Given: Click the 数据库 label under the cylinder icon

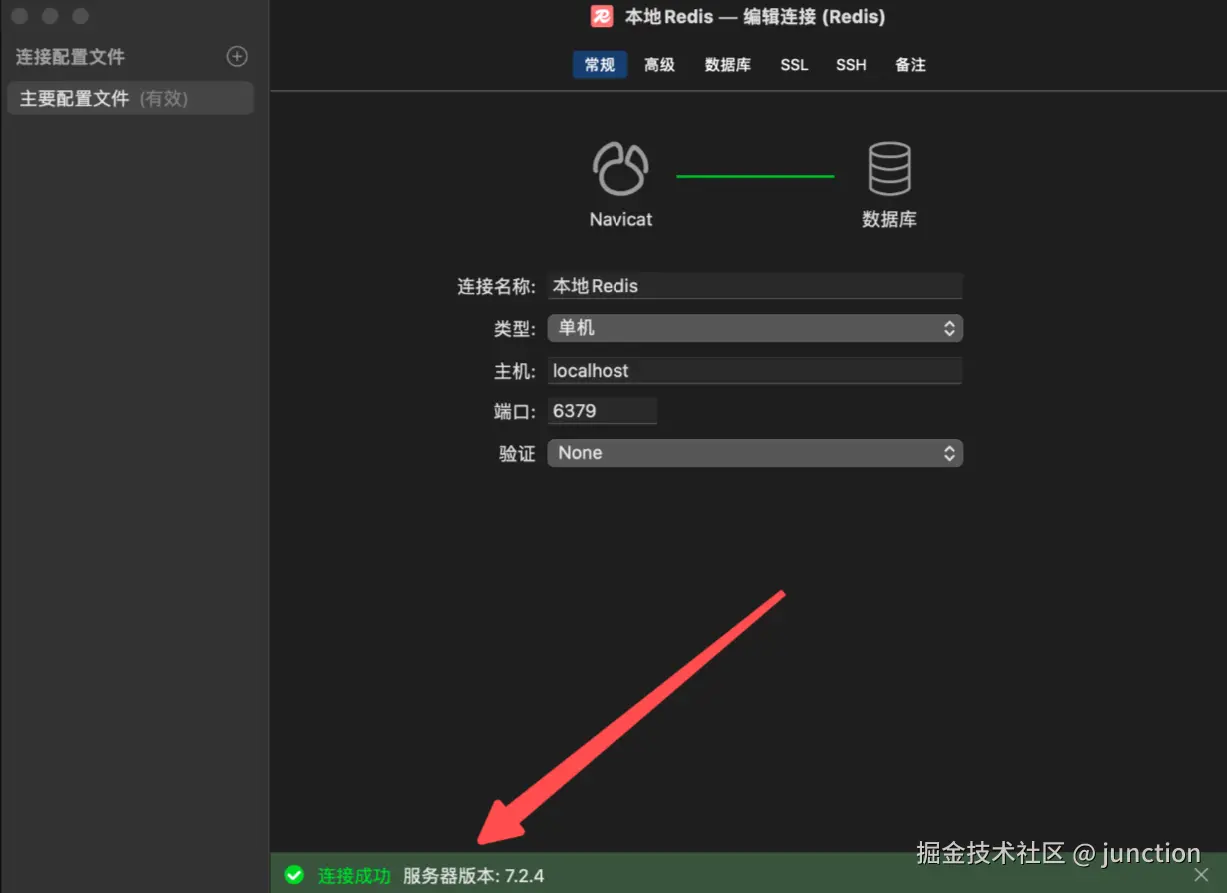Looking at the screenshot, I should click(x=889, y=219).
